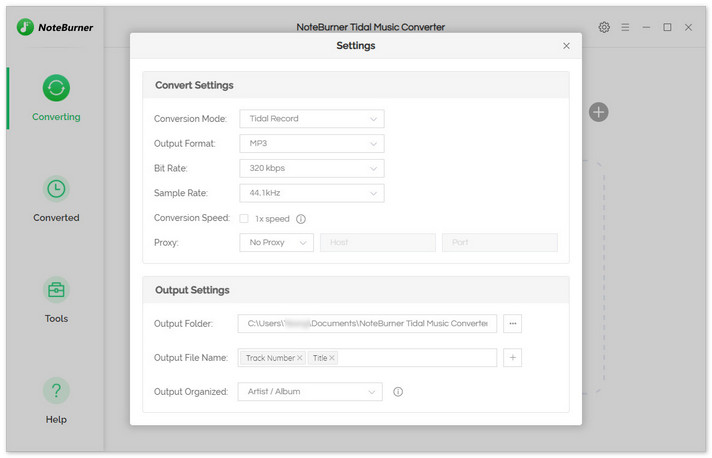
Task: Minimize the NoteBurner window
Action: point(646,27)
